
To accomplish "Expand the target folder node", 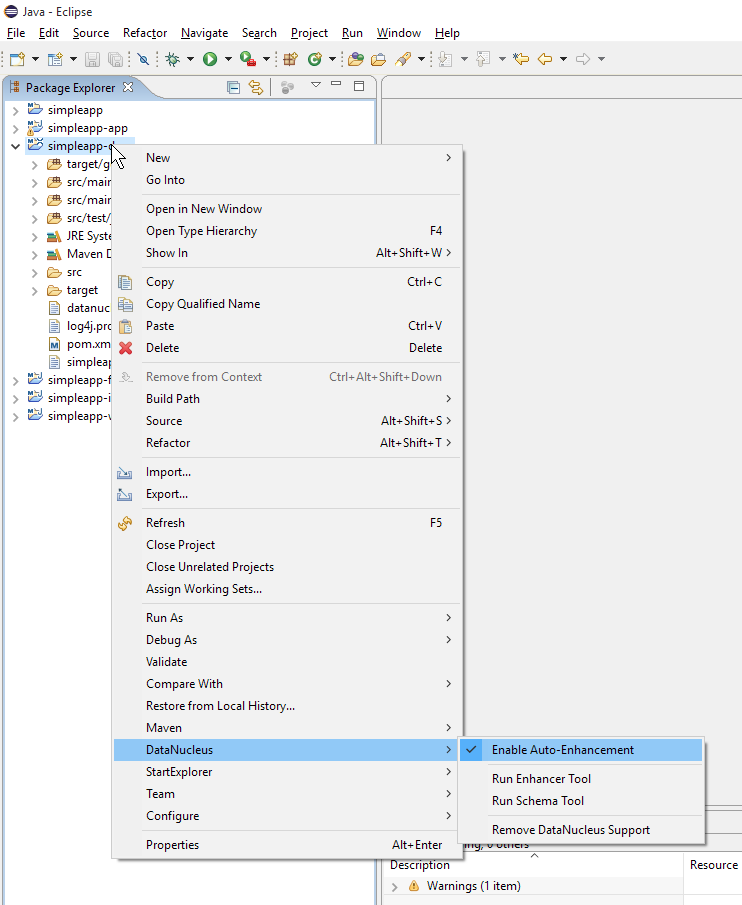I will tap(35, 290).
